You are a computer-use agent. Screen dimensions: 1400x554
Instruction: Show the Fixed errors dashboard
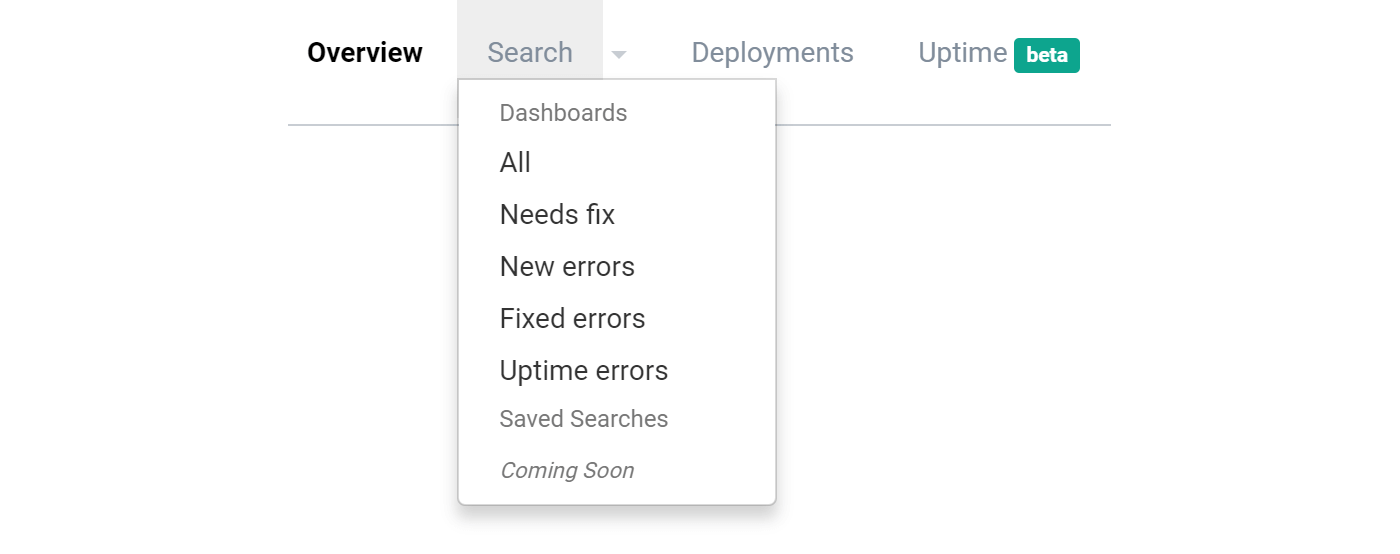coord(572,318)
